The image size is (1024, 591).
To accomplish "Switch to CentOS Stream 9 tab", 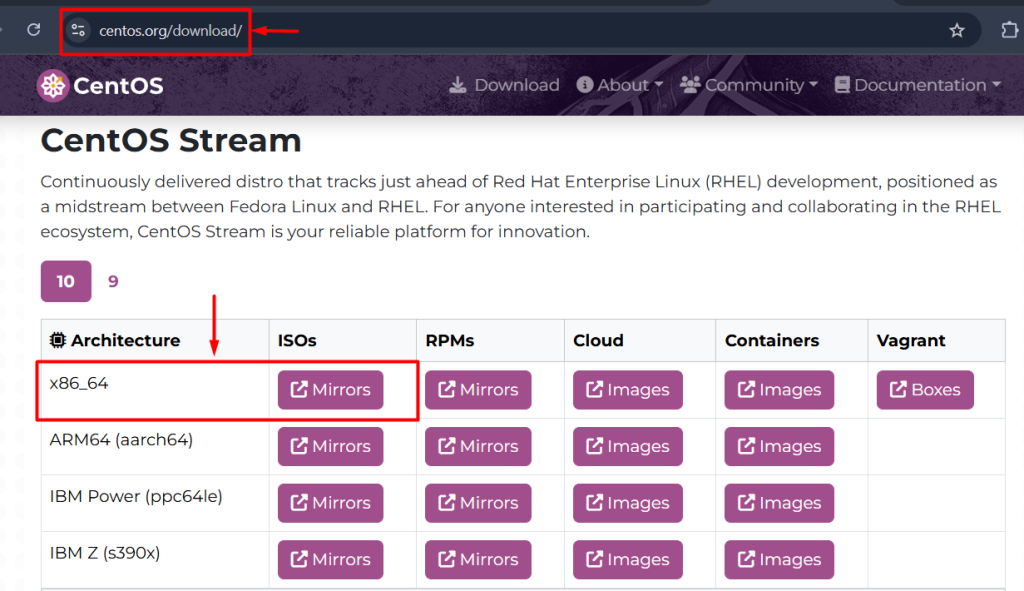I will 113,281.
